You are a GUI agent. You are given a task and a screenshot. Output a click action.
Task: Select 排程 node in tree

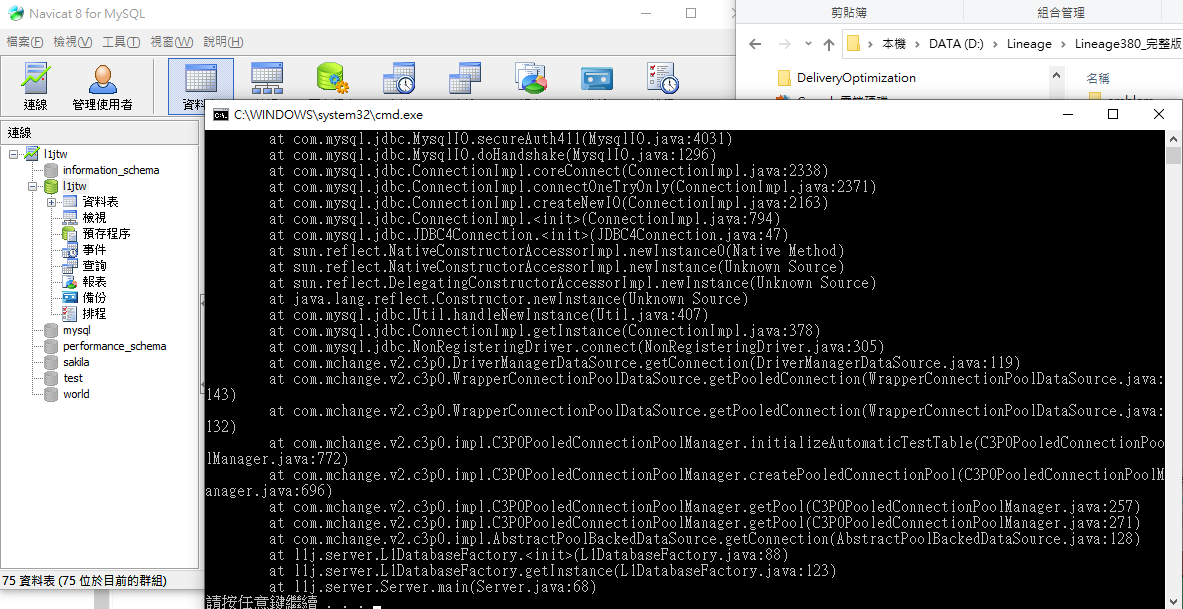[x=94, y=314]
